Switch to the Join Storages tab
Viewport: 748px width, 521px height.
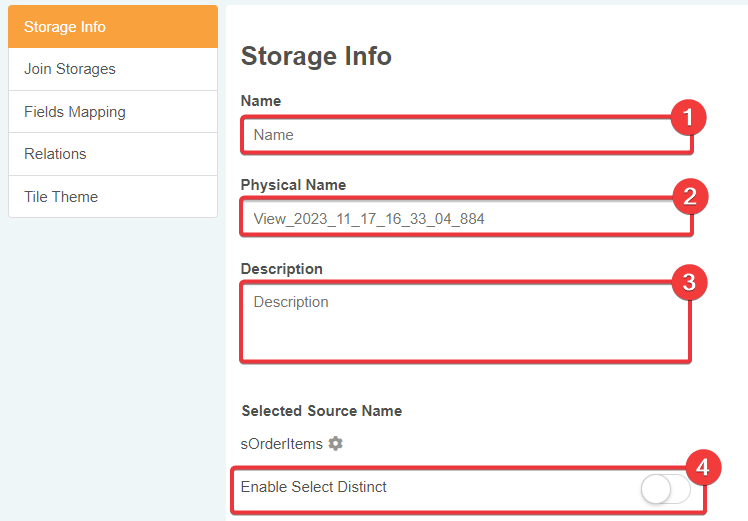(x=113, y=69)
